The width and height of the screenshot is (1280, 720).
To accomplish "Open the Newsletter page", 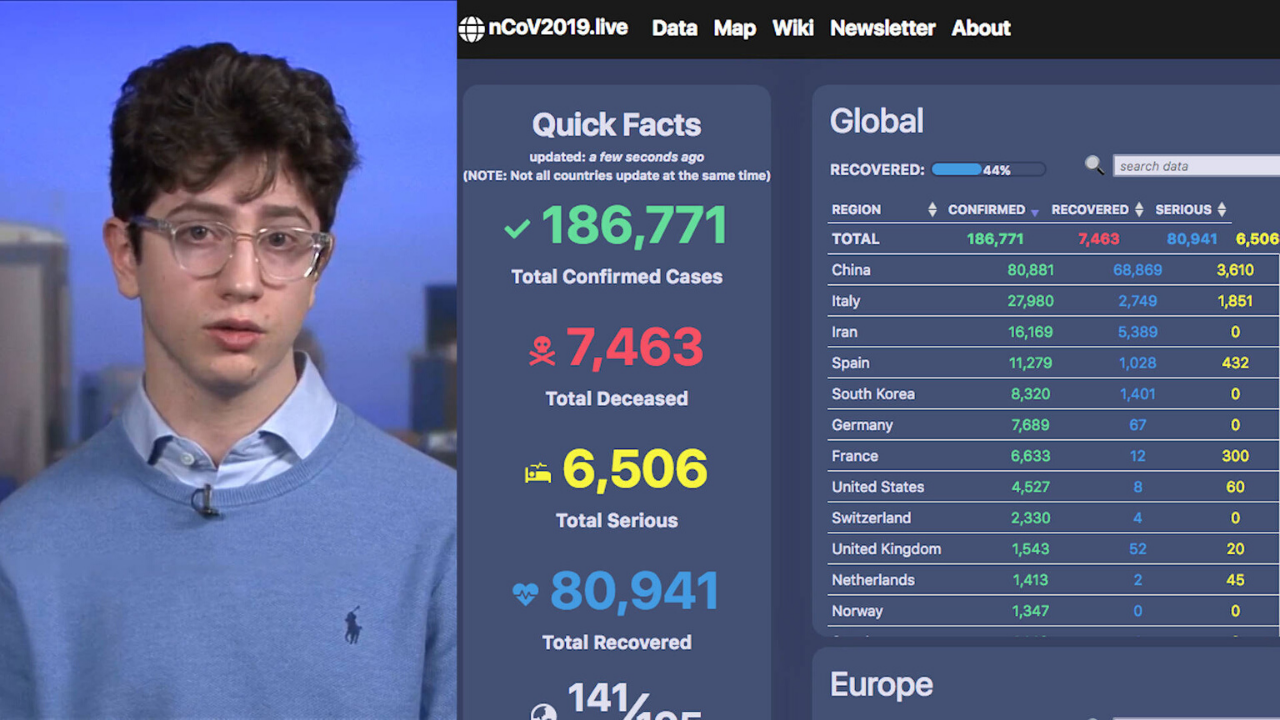I will (x=883, y=28).
